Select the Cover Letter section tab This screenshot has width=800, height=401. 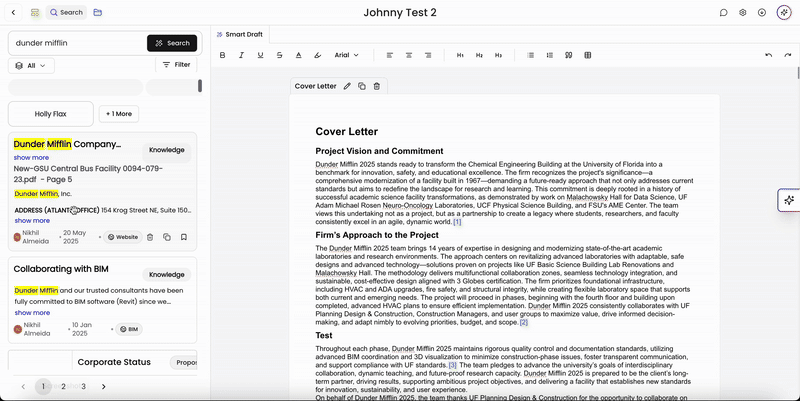pyautogui.click(x=315, y=86)
